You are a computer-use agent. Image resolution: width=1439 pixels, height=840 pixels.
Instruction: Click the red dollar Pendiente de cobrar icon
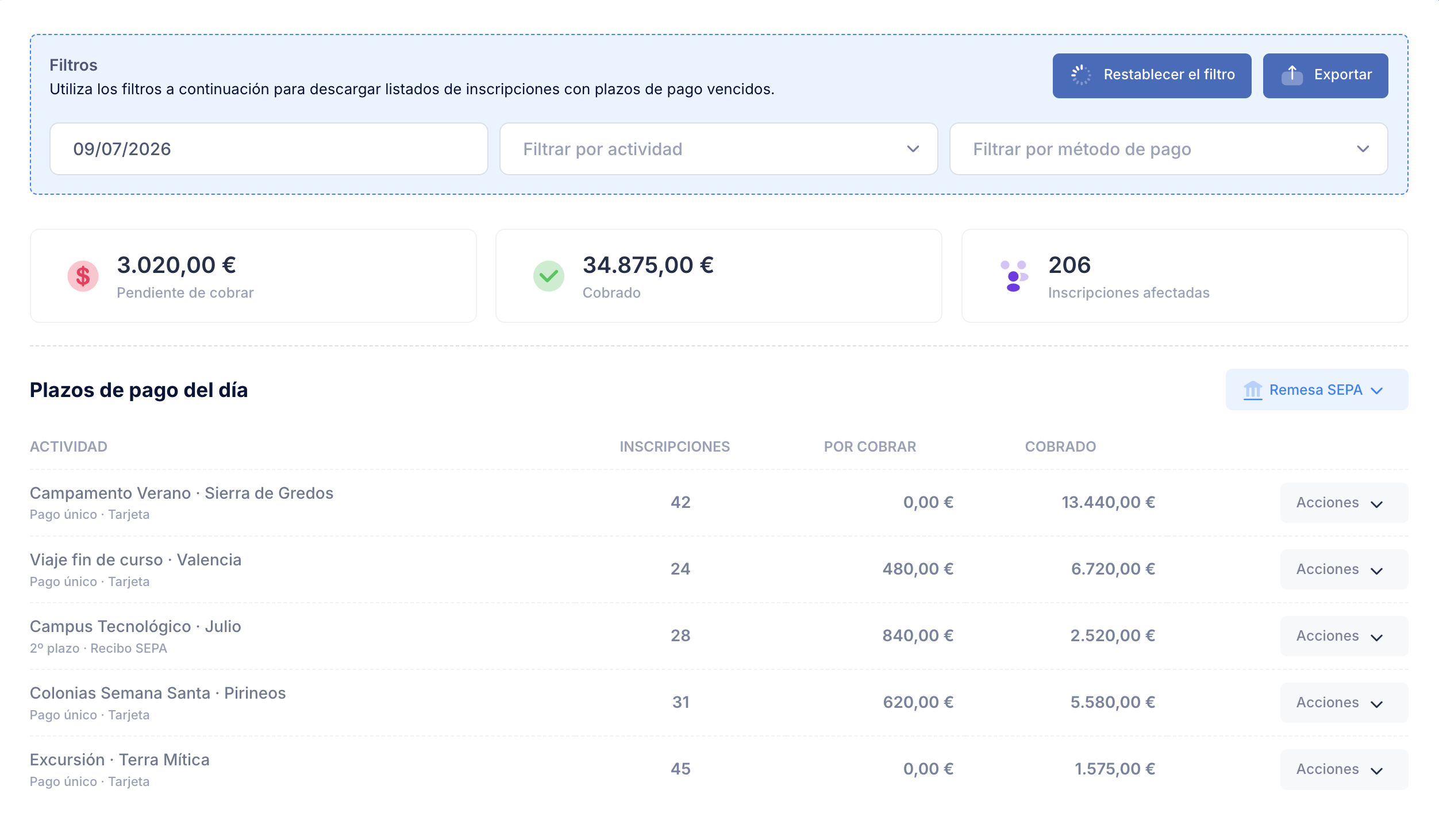(83, 276)
